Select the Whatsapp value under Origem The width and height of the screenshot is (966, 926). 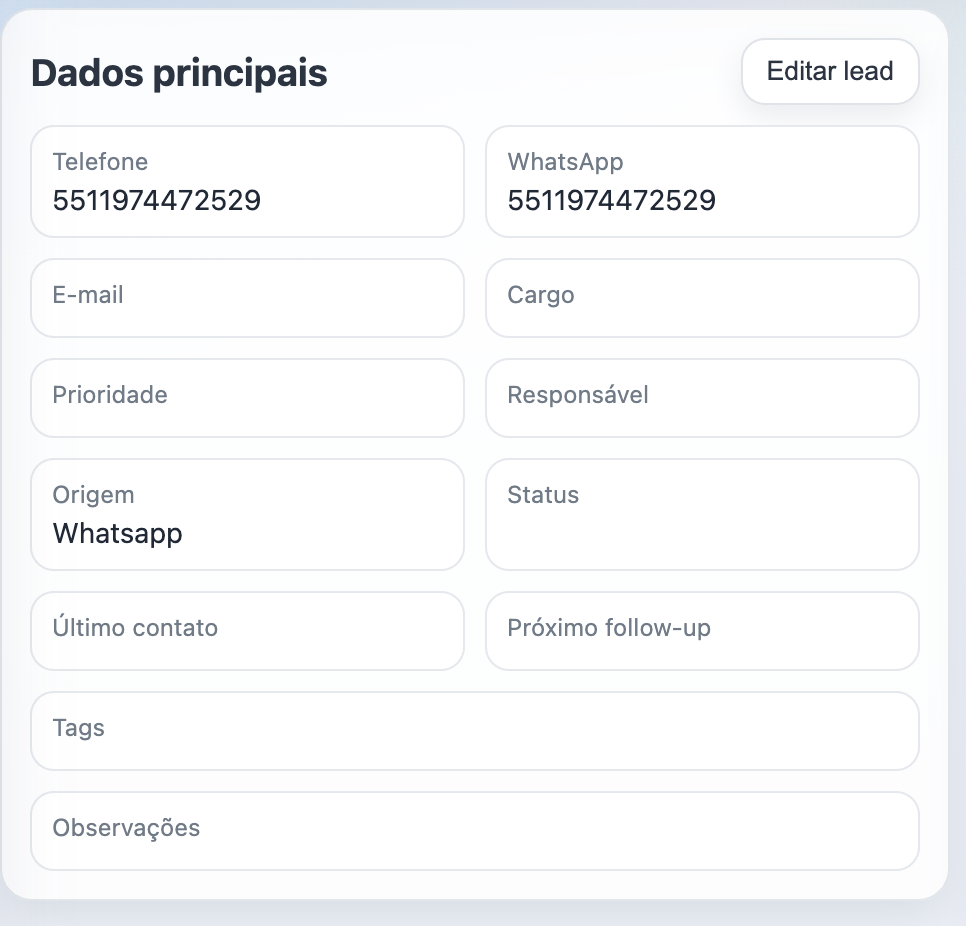[x=118, y=533]
